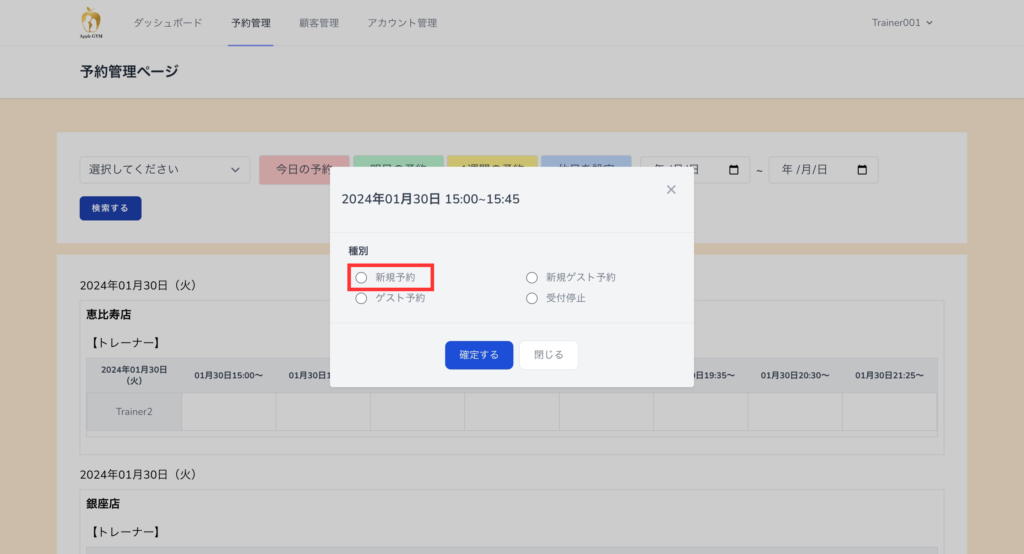This screenshot has width=1024, height=554.
Task: Click the Apple GYM logo
Action: pos(91,22)
